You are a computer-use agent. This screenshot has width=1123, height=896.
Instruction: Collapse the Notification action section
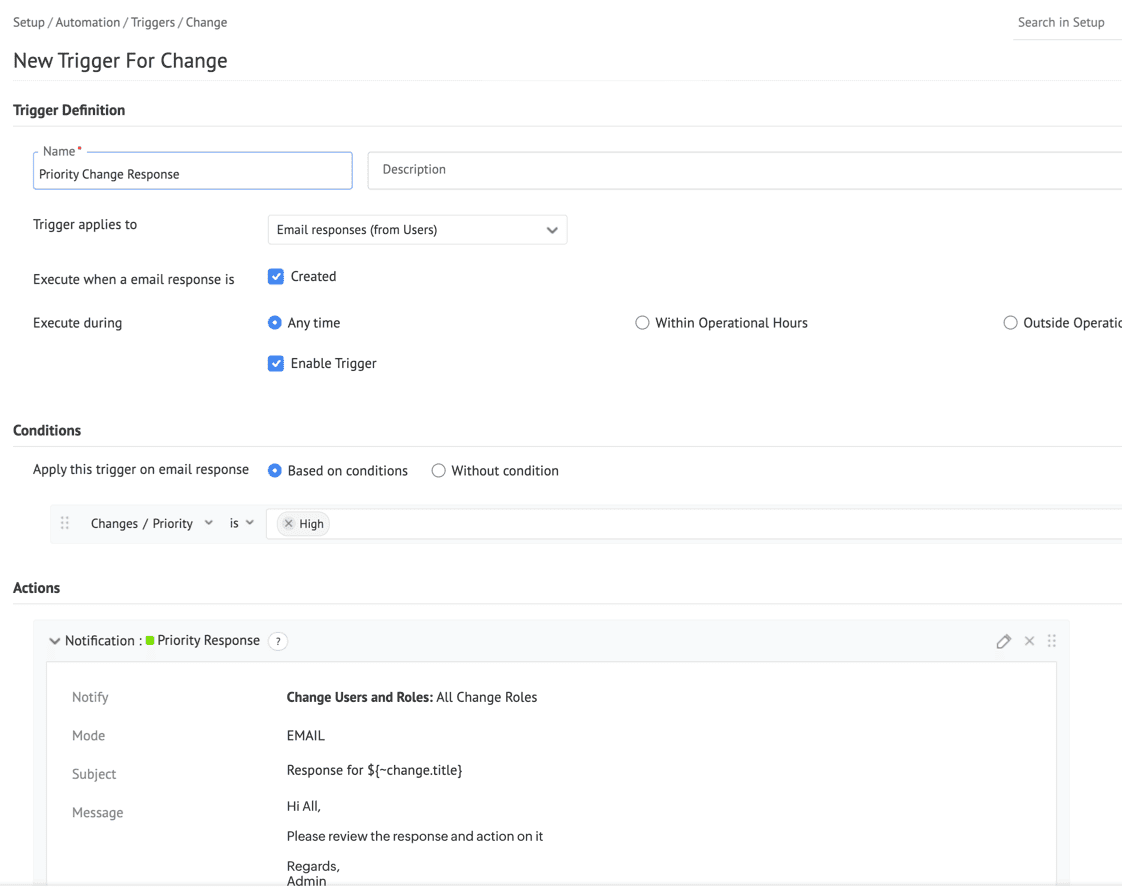[54, 641]
